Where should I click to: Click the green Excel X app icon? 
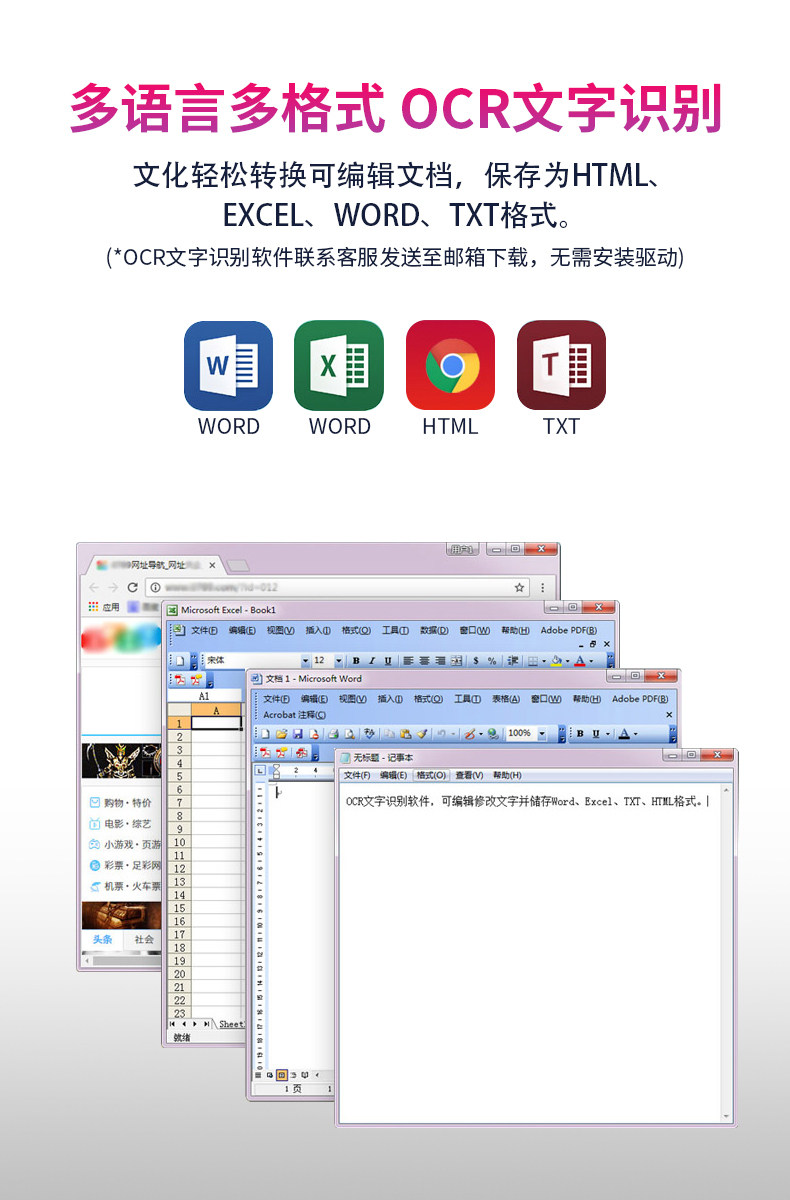pyautogui.click(x=339, y=365)
